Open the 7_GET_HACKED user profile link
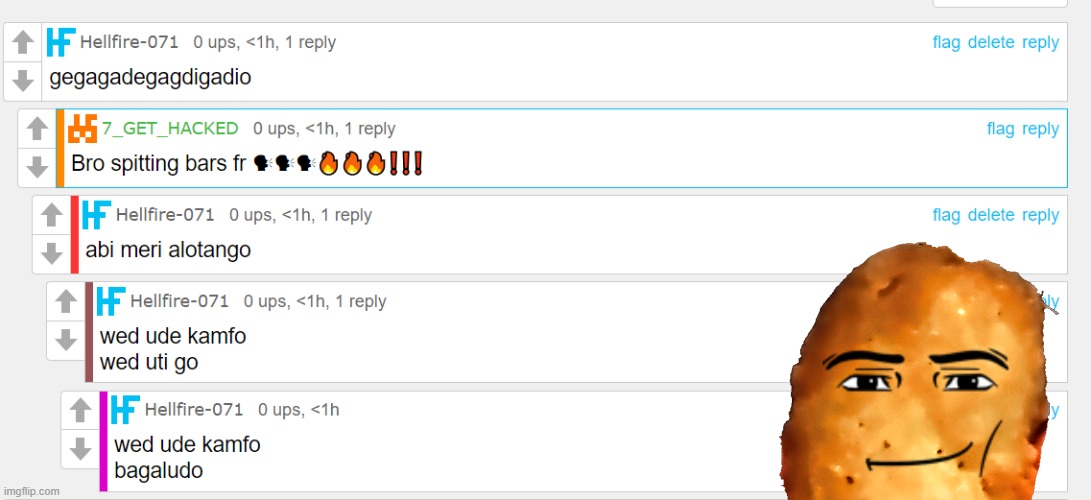Screen dimensions: 1091x500 click(x=170, y=129)
